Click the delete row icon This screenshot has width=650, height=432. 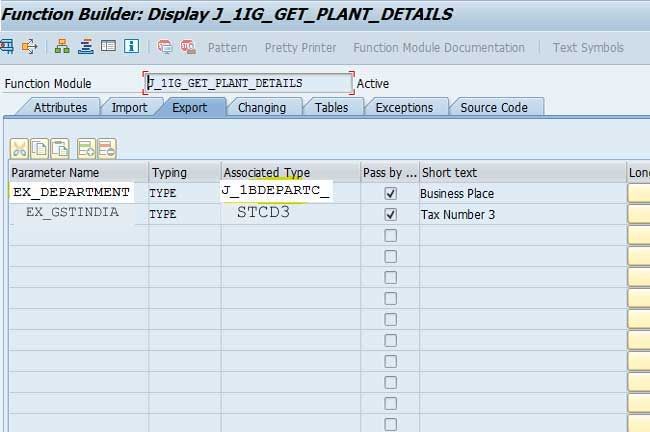click(106, 148)
